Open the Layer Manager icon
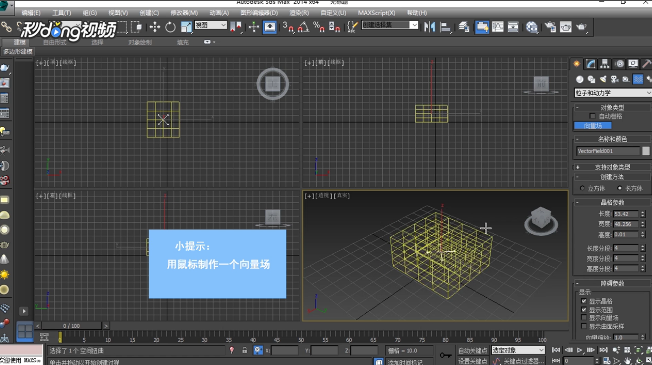This screenshot has height=365, width=652. coord(464,27)
